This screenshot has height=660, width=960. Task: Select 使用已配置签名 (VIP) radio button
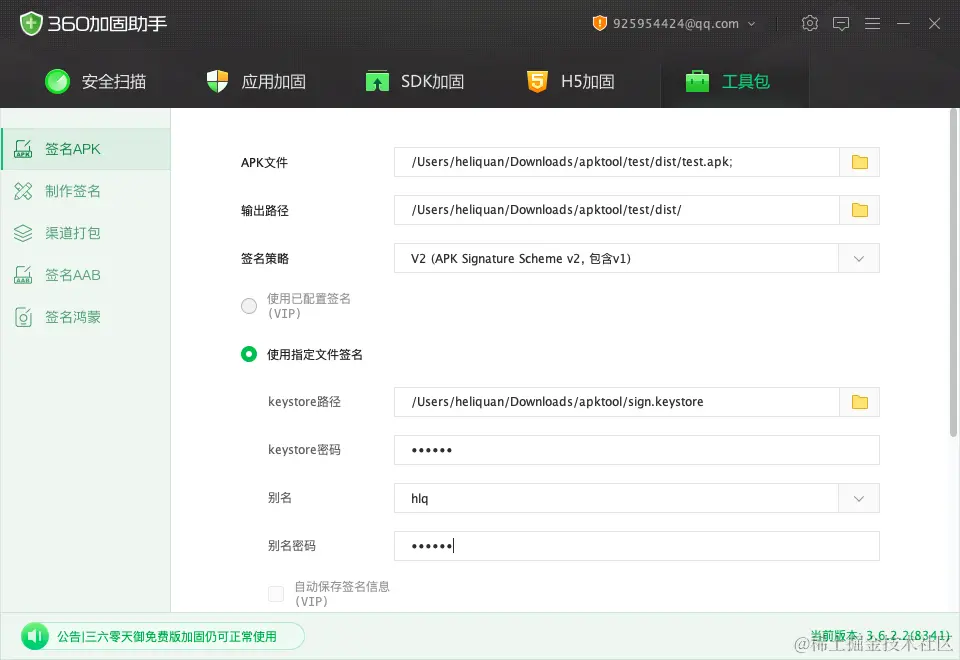pyautogui.click(x=249, y=306)
